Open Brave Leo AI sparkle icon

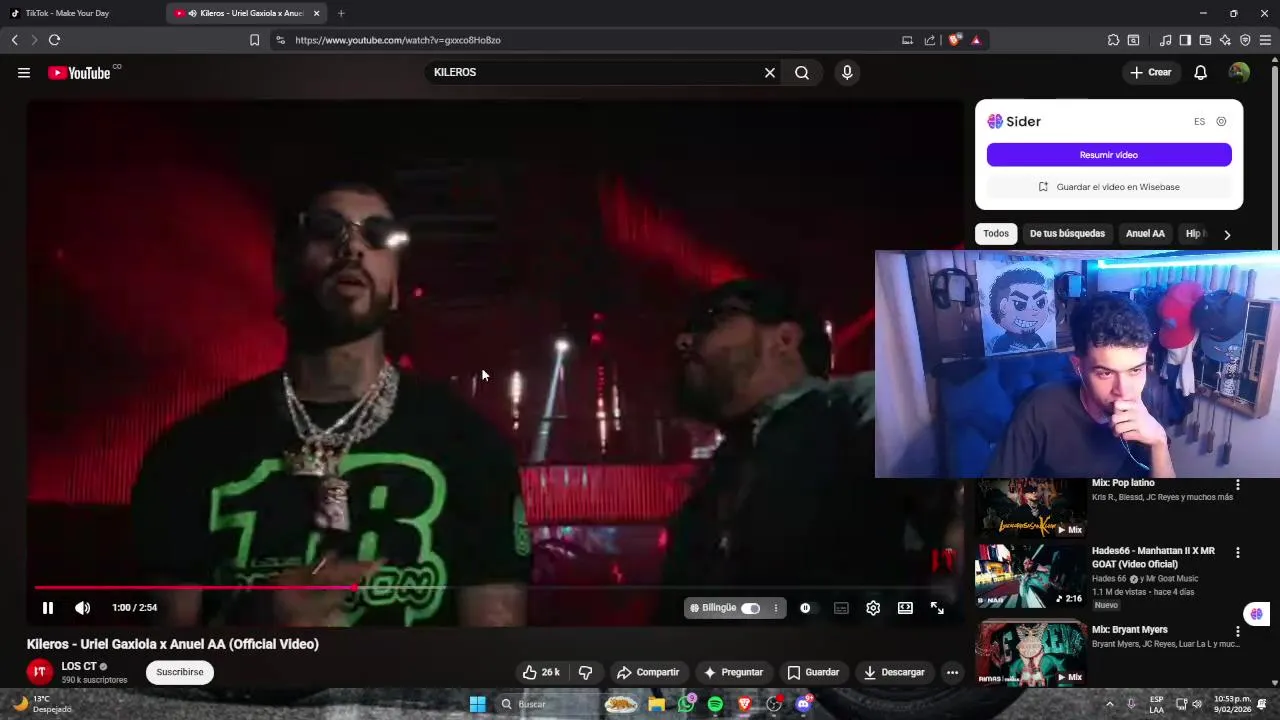(1225, 40)
